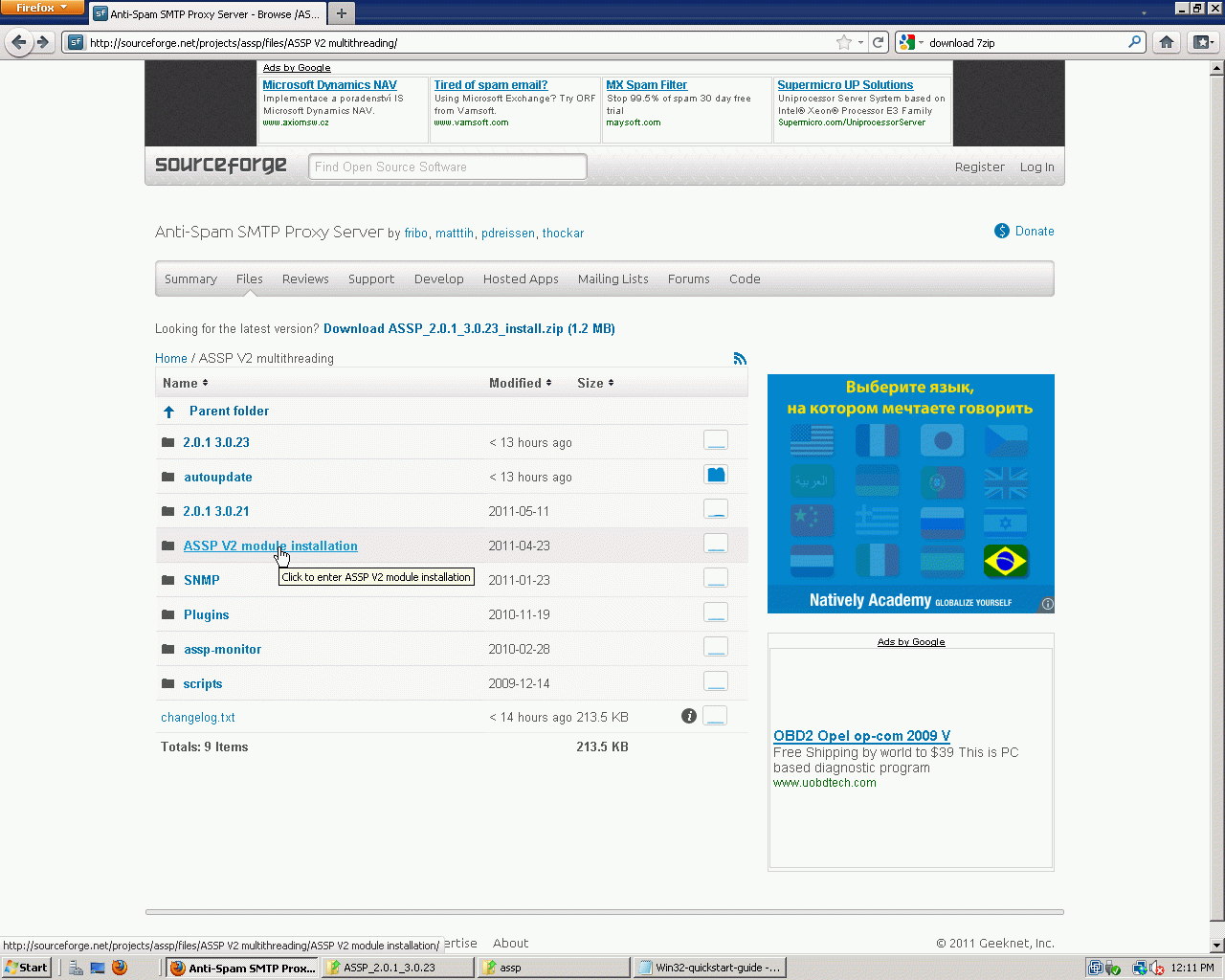Screen dimensions: 1225x980
Task: Download ASSP_2.0.1_3.0.23_install.zip latest version
Action: [x=469, y=328]
